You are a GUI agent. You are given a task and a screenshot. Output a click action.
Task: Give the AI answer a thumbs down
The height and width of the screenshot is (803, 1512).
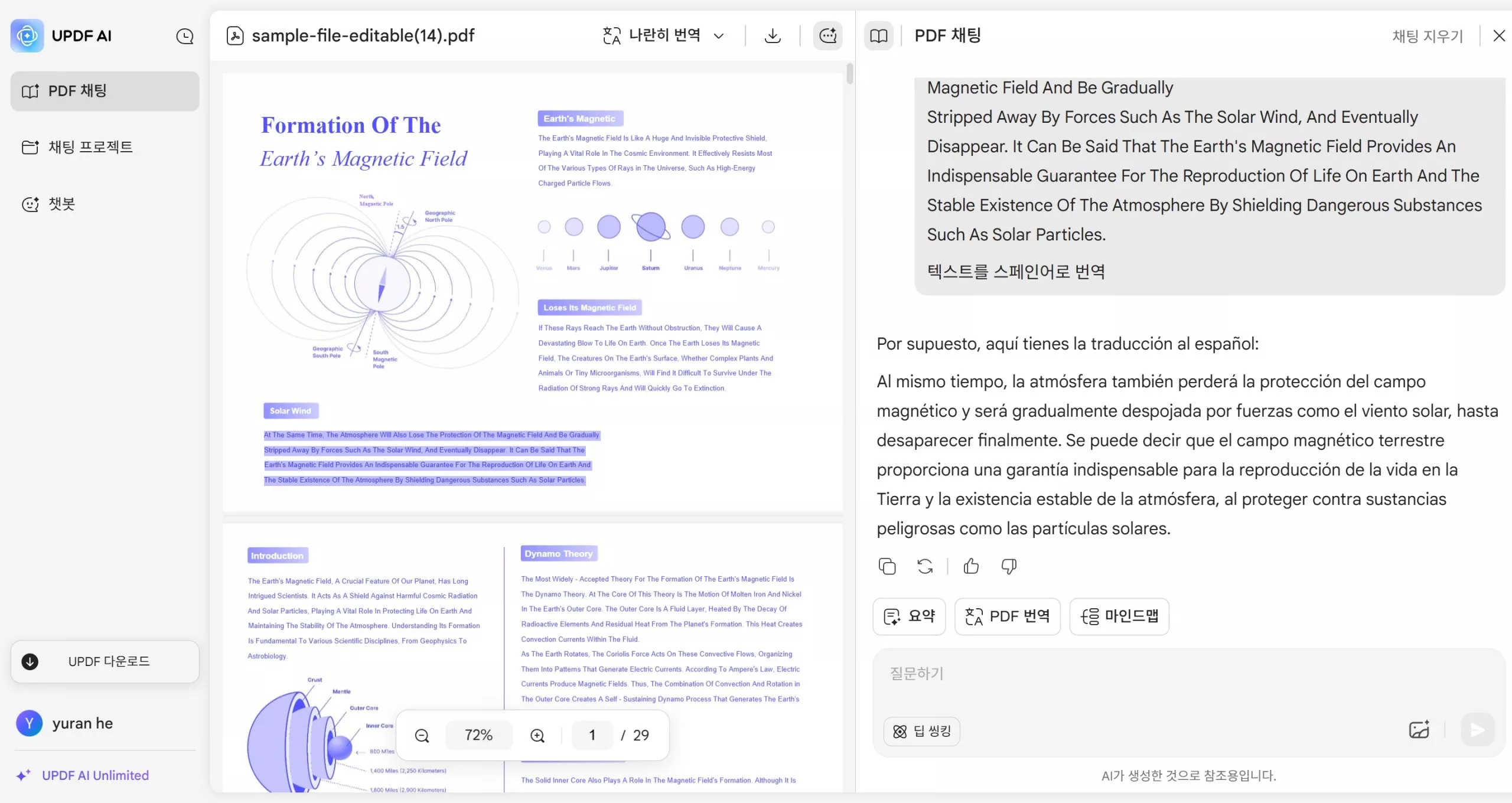[x=1009, y=566]
